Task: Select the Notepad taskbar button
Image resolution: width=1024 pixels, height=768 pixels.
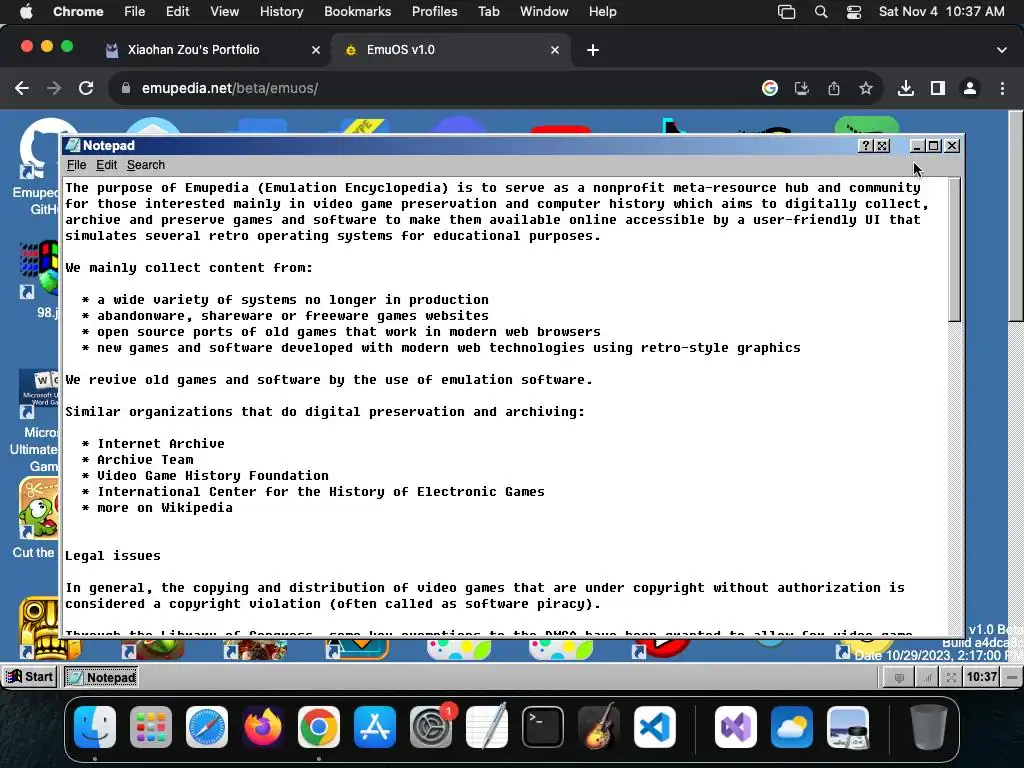Action: pos(101,677)
